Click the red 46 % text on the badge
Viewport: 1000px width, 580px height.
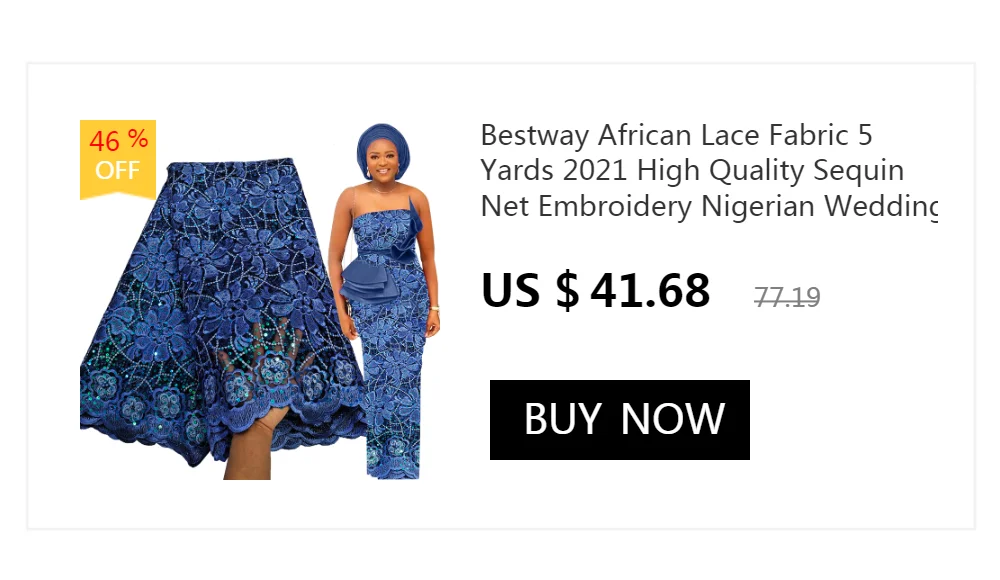coord(119,140)
